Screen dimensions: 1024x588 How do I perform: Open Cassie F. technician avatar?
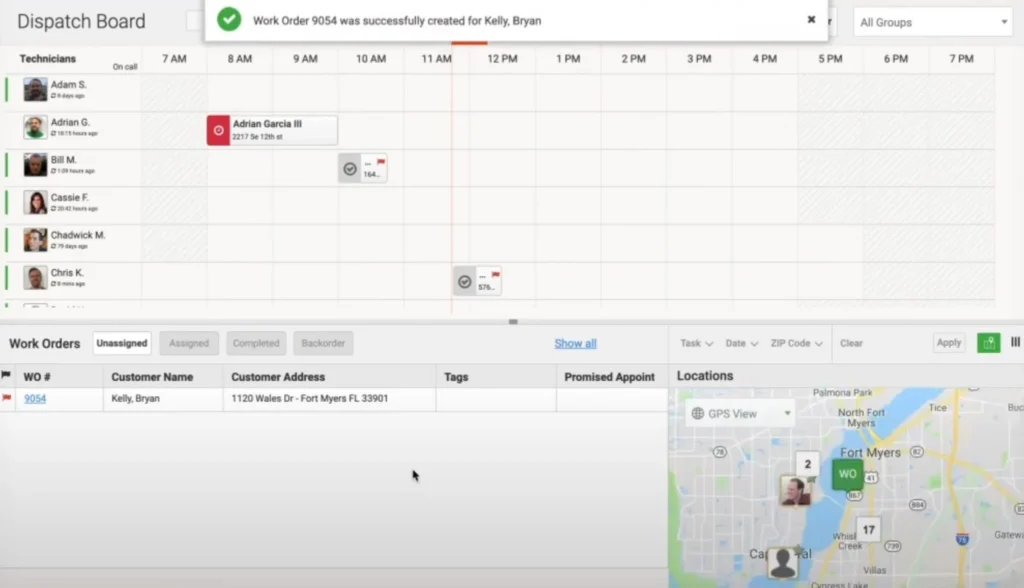click(35, 203)
